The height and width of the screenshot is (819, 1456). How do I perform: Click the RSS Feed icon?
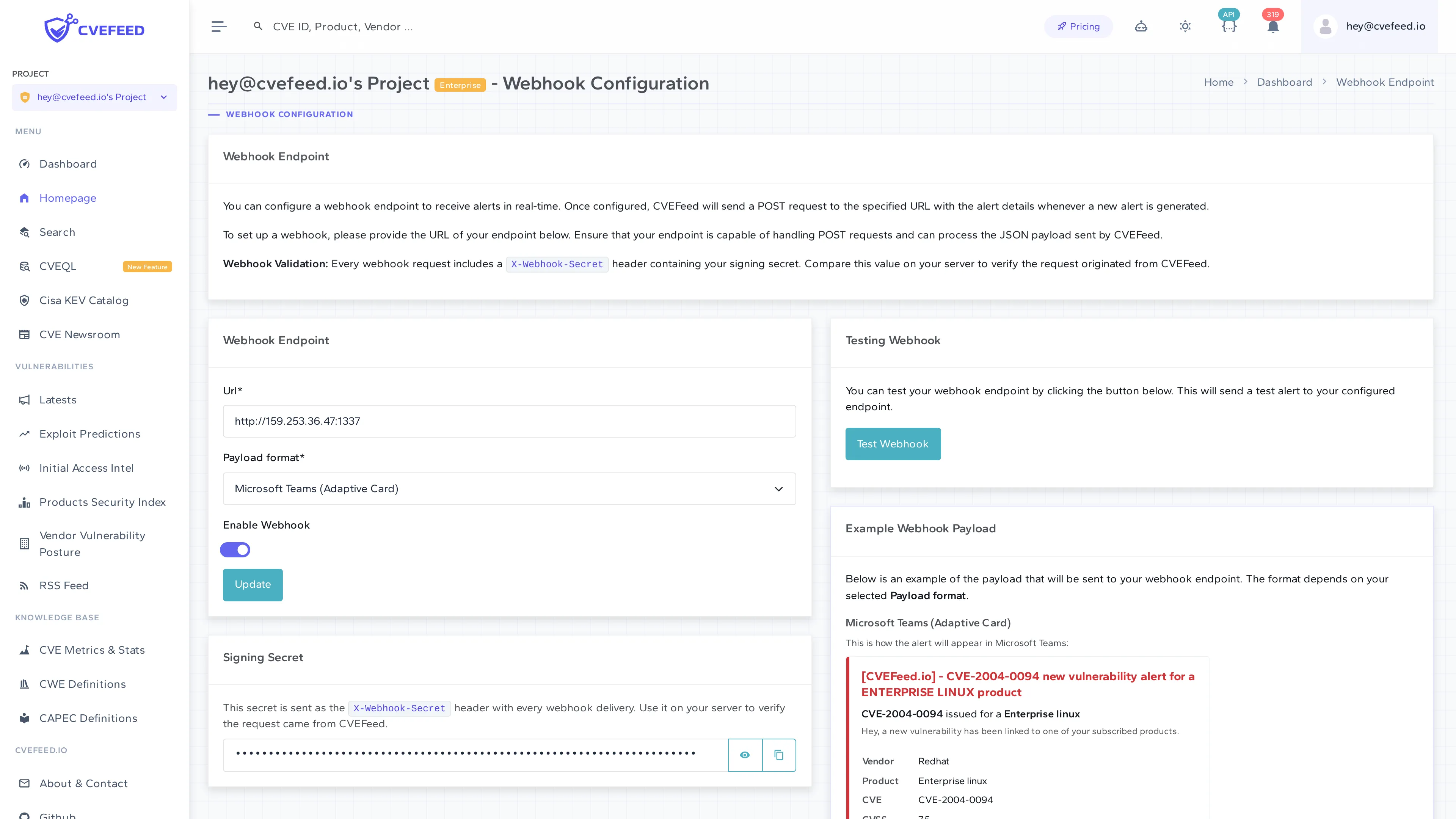point(24,585)
